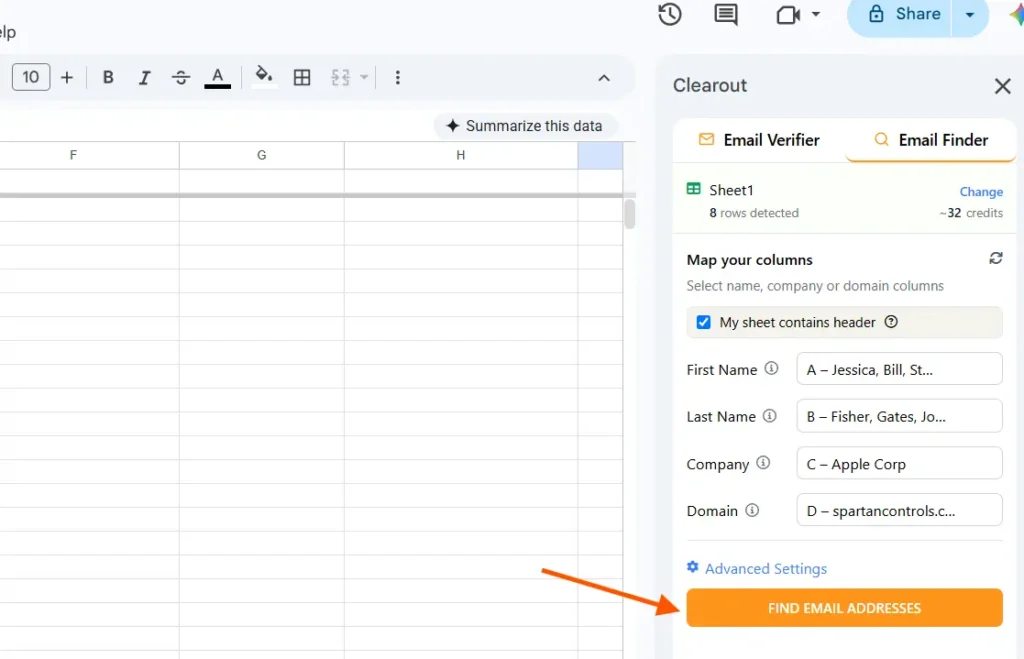Click merge cells icon

click(340, 78)
